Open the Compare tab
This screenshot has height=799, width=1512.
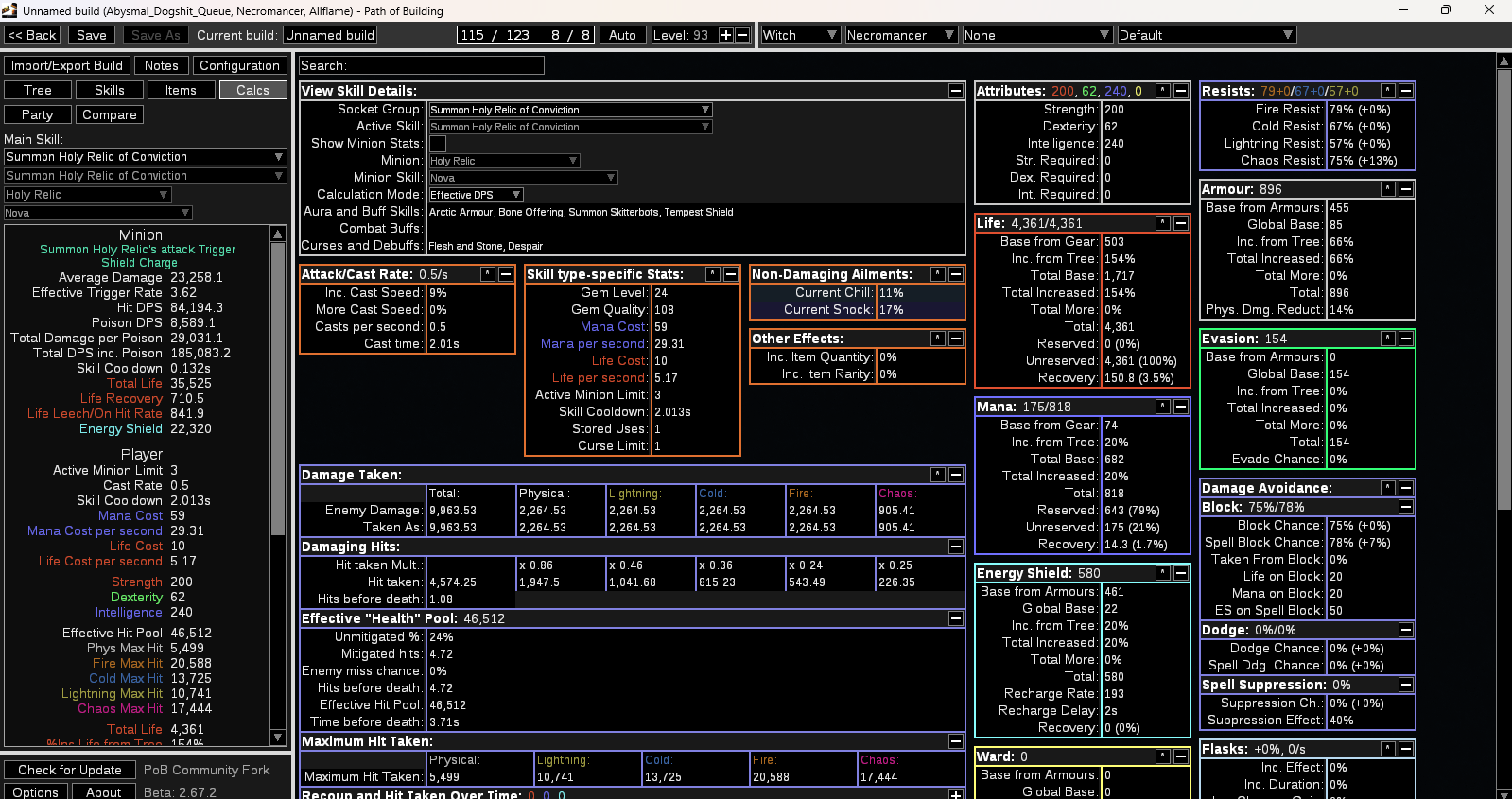110,114
